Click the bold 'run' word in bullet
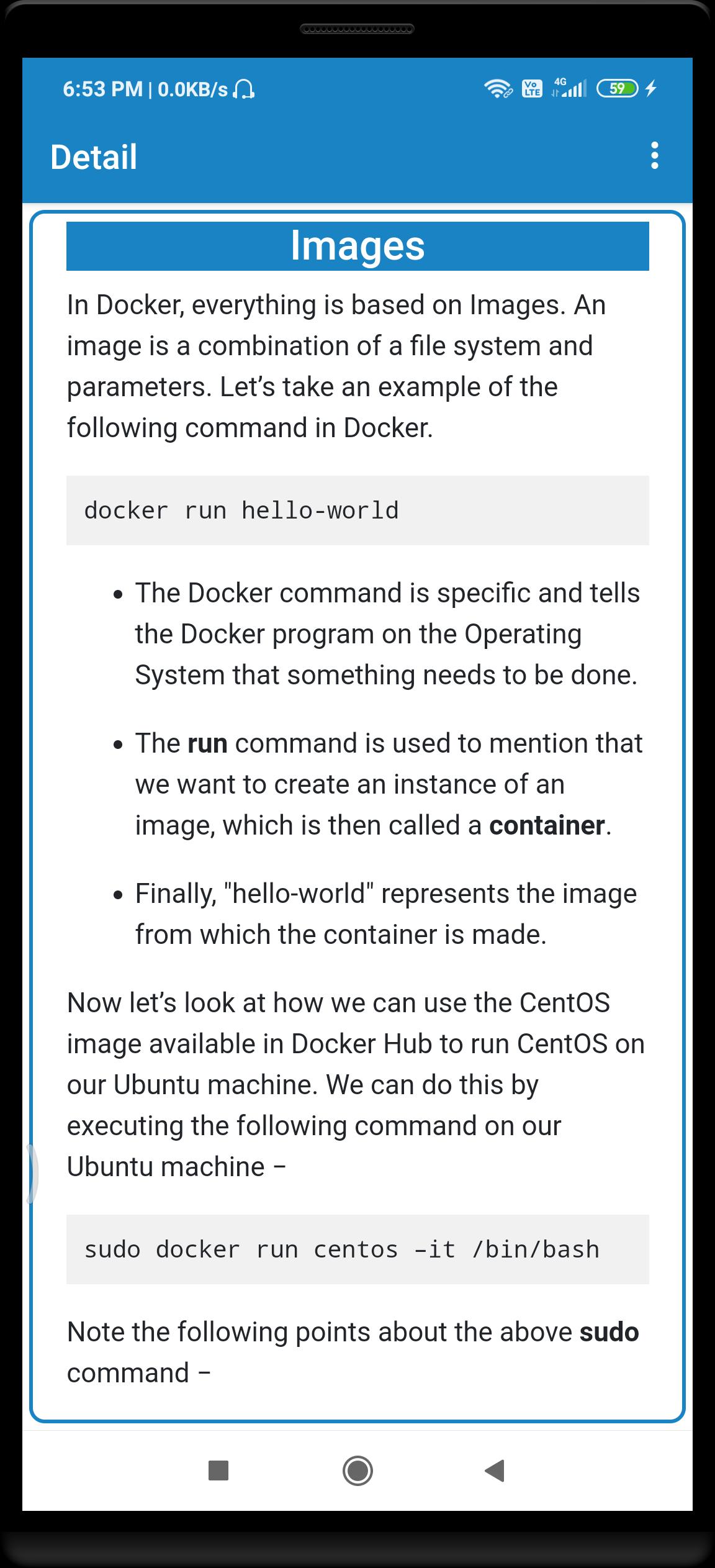Screen dimensions: 715x1568 click(x=207, y=743)
